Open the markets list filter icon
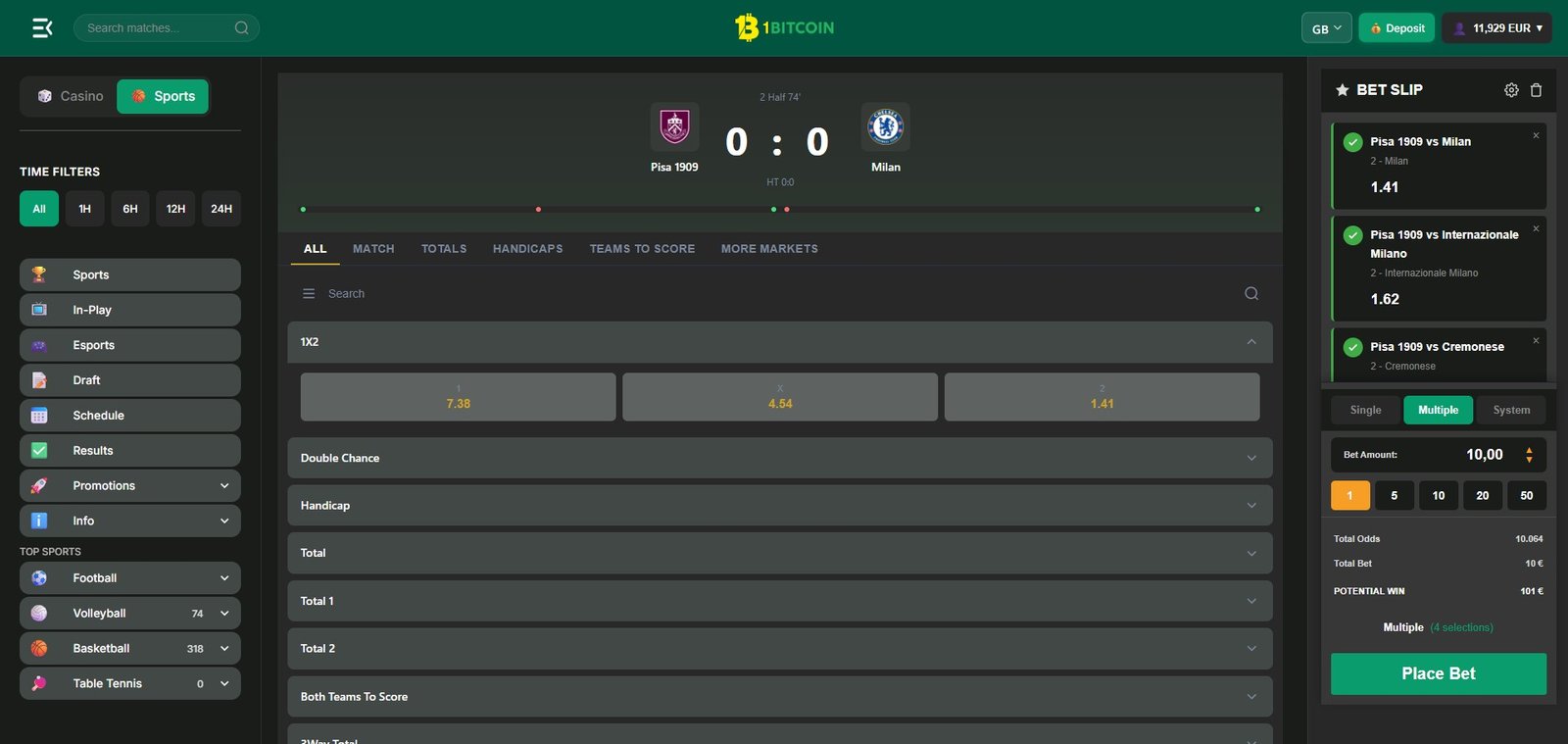The image size is (1568, 744). (309, 294)
